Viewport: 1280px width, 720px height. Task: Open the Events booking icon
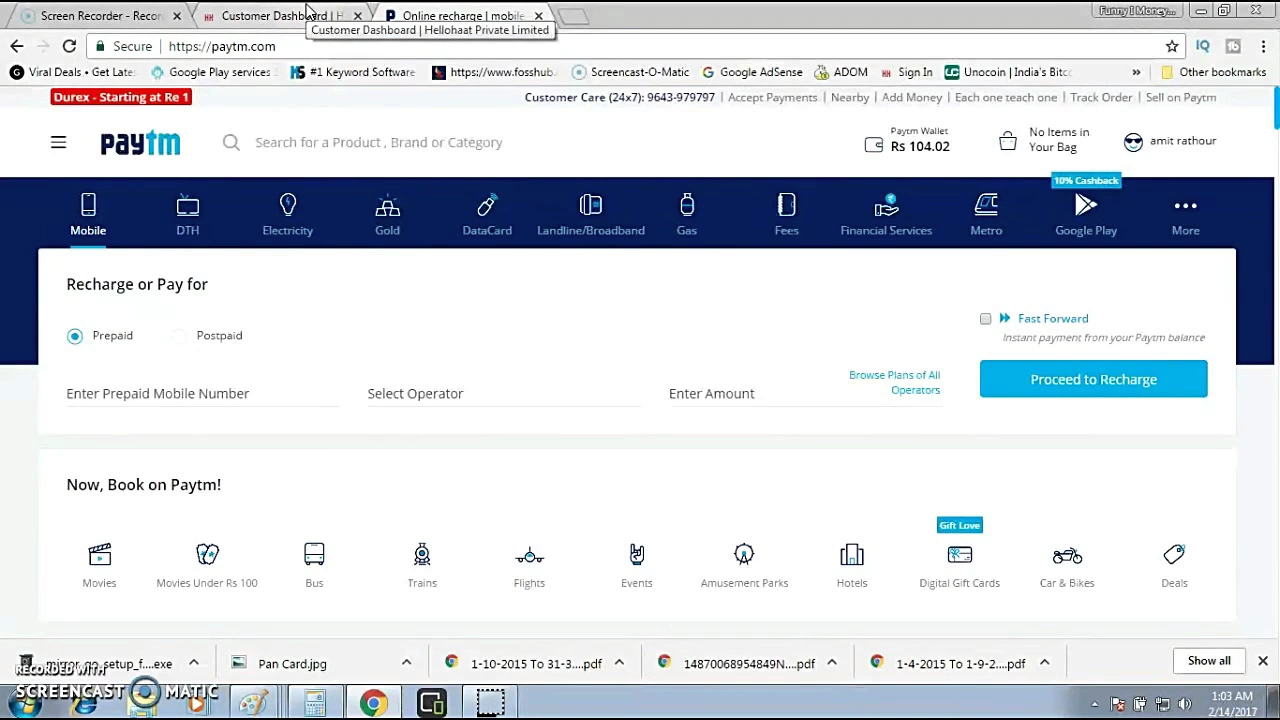637,556
